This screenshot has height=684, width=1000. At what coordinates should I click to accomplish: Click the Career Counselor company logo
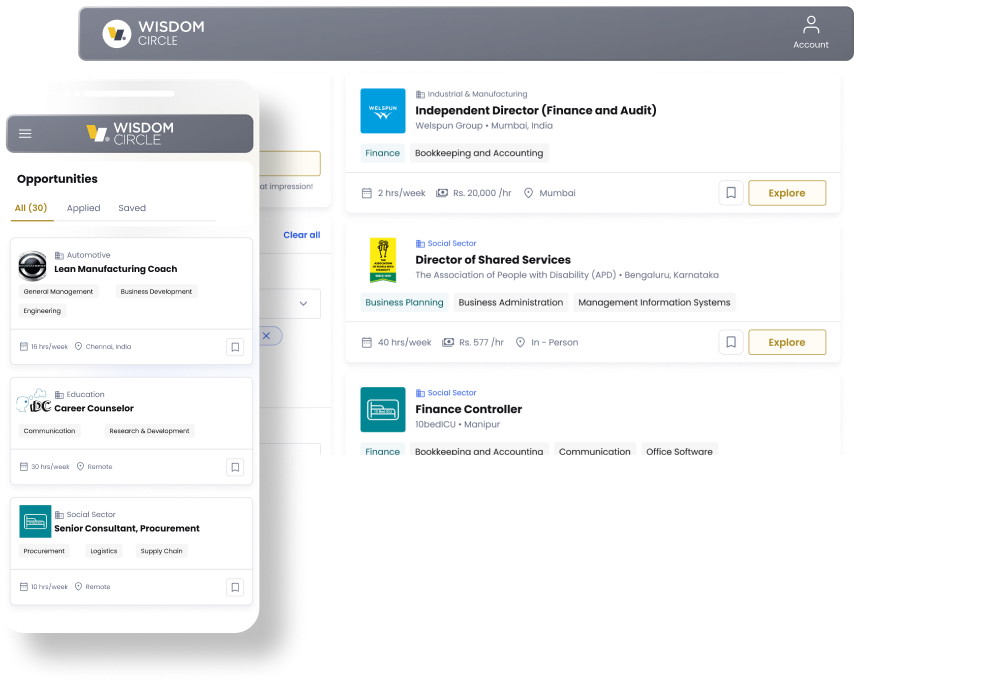(x=33, y=402)
